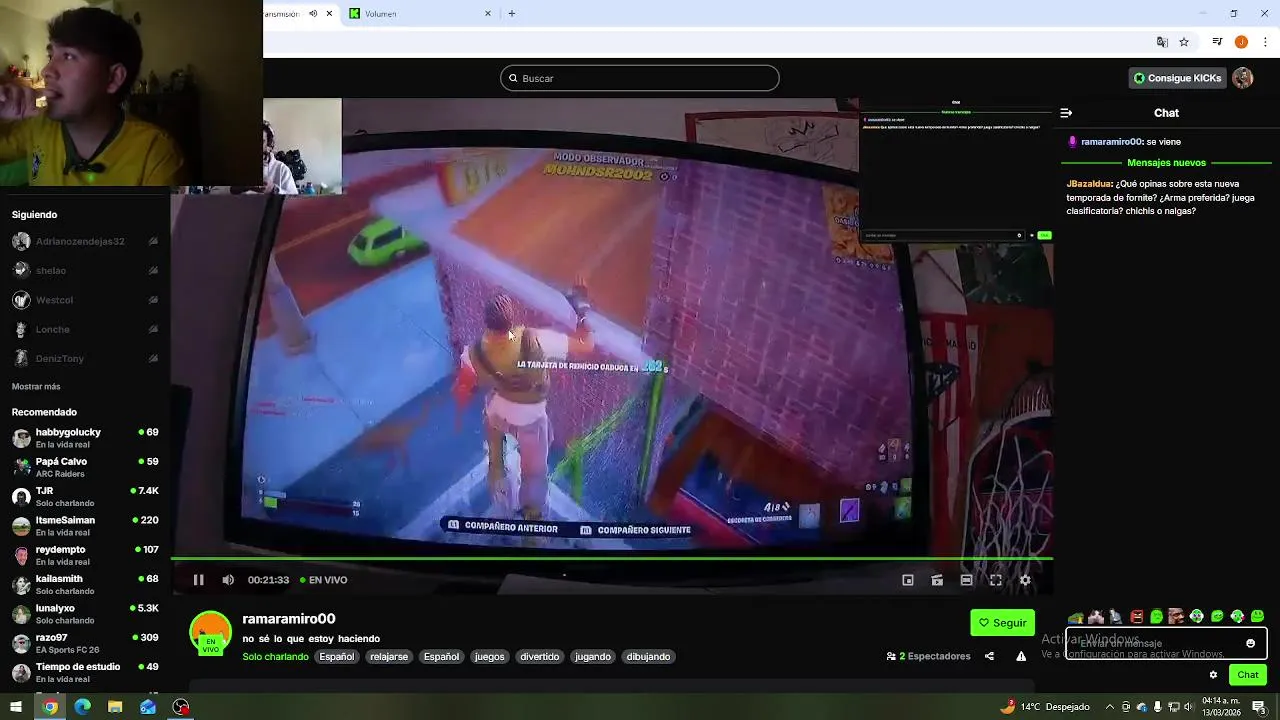This screenshot has height=720, width=1280.
Task: Open the taskbar notification center
Action: pyautogui.click(x=1260, y=707)
